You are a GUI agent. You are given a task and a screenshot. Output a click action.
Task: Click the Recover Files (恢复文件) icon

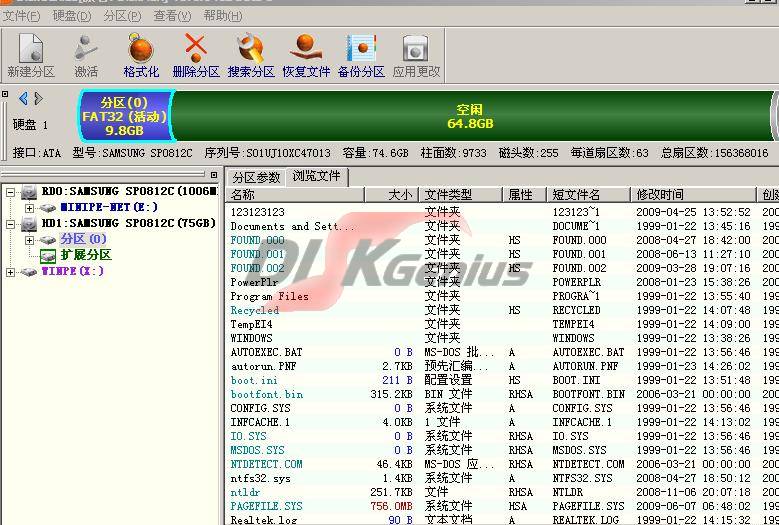point(306,55)
